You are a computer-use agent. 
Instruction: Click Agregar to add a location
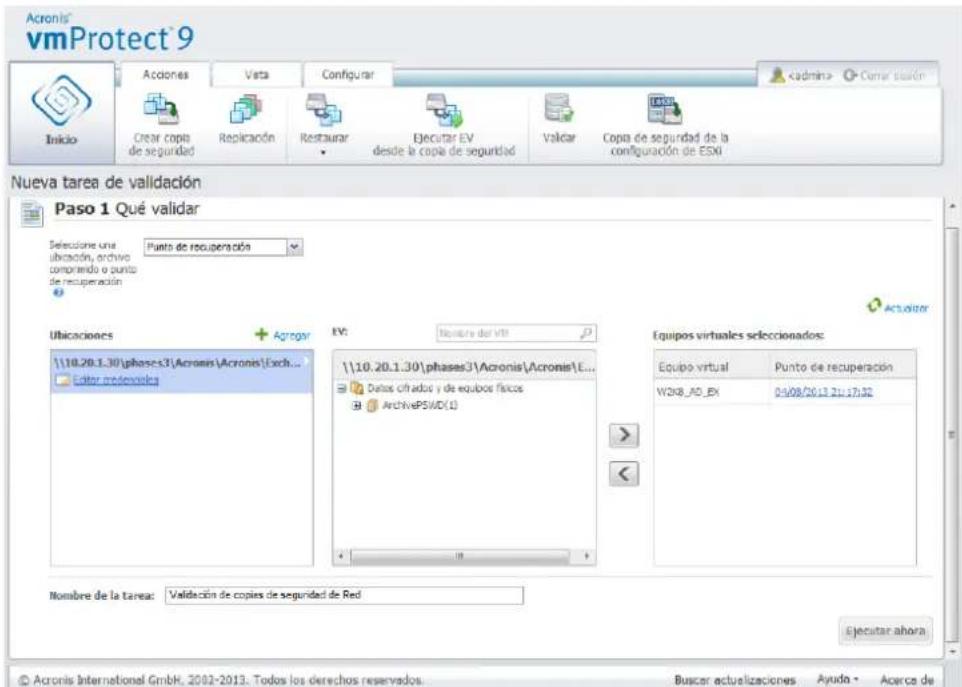(282, 335)
